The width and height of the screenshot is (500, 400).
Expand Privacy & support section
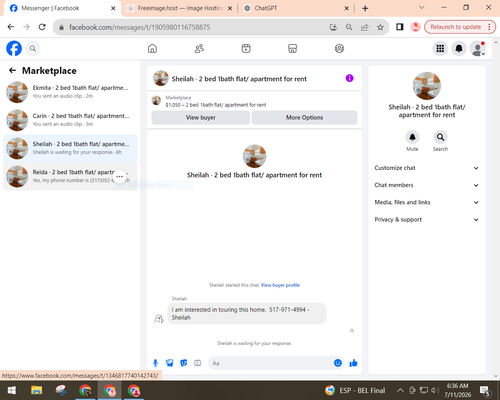(427, 219)
